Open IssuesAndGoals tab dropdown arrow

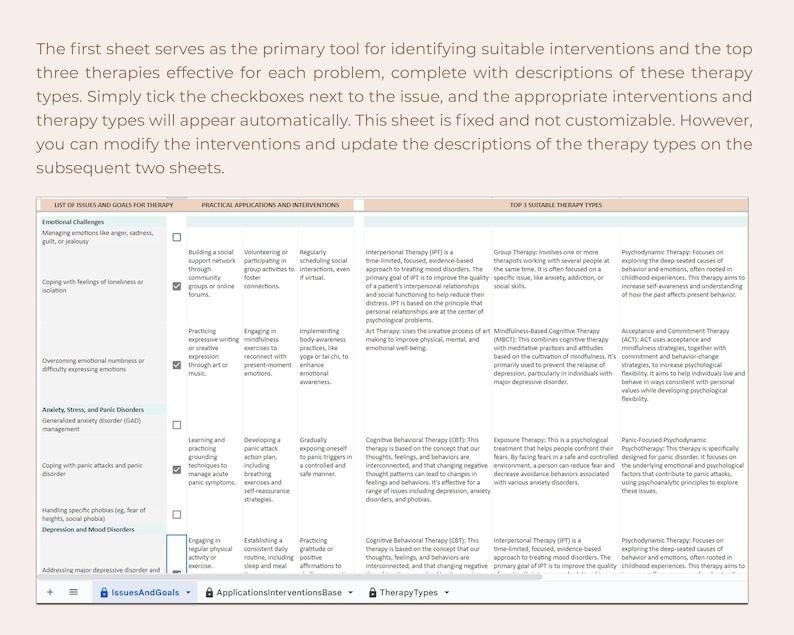tap(188, 592)
